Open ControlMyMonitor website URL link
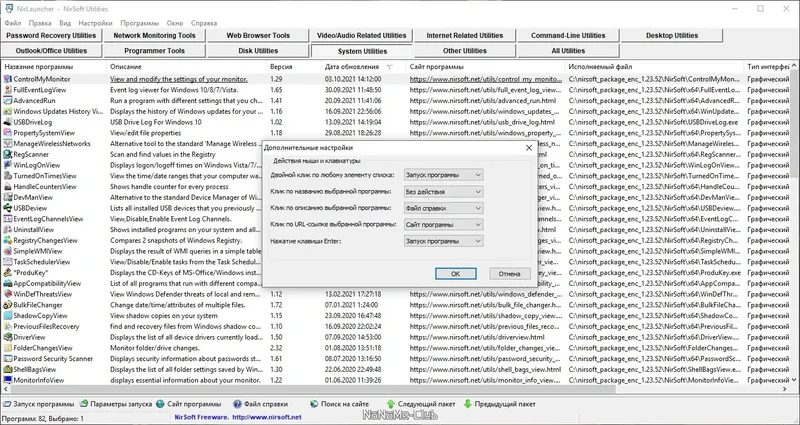The image size is (800, 425). (x=485, y=79)
